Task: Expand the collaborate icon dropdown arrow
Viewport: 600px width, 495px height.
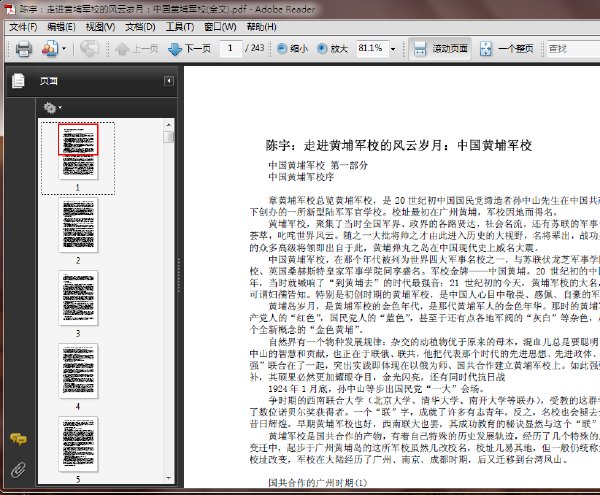Action: click(64, 49)
